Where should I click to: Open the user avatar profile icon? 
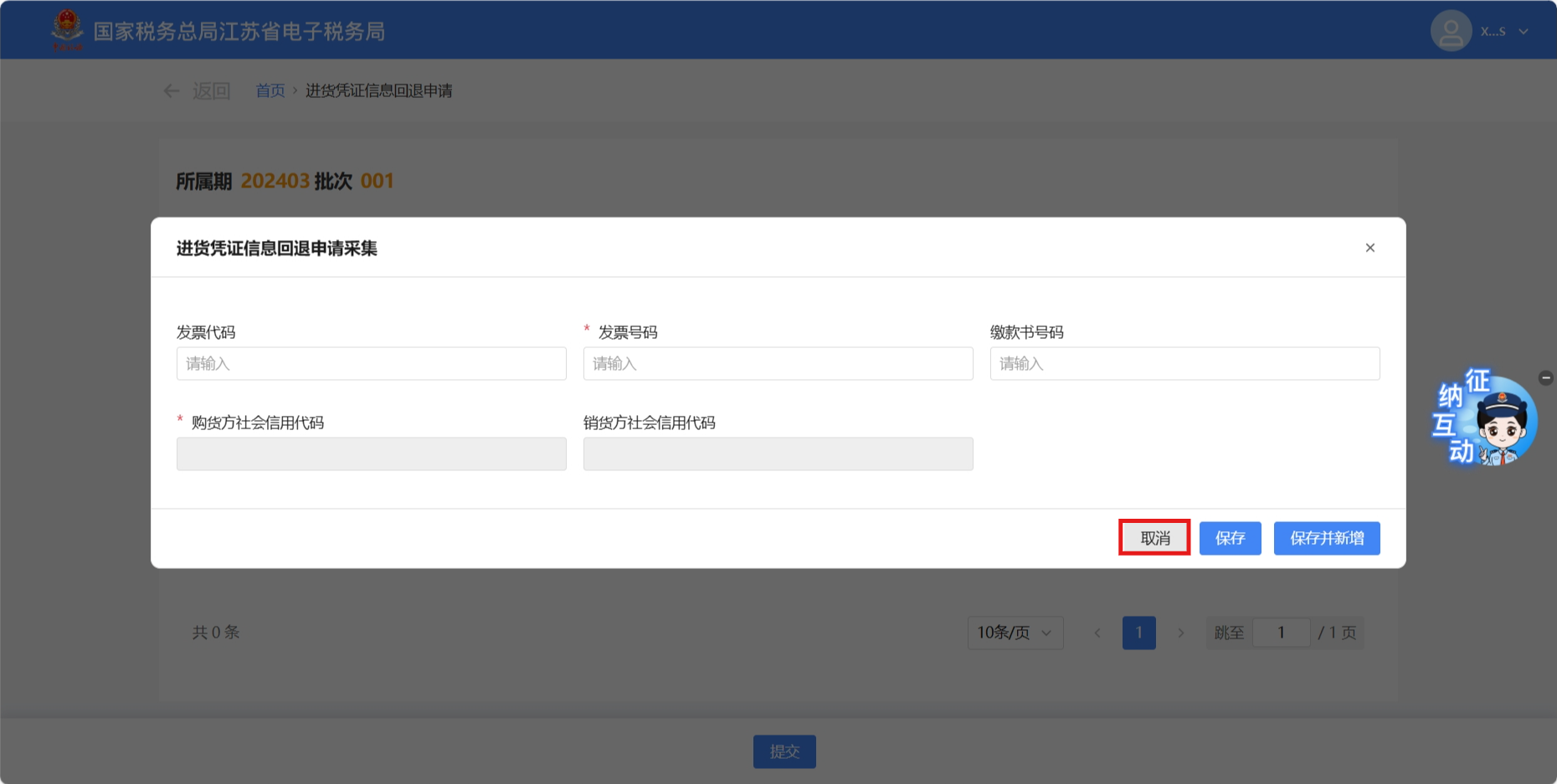pos(1451,31)
